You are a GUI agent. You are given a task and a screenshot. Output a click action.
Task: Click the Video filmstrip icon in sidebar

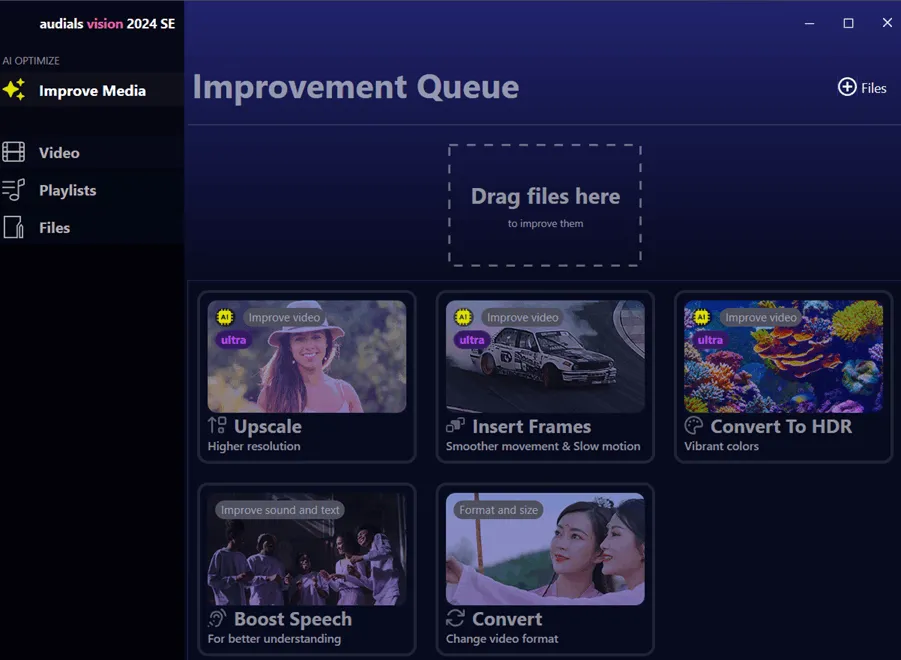pyautogui.click(x=14, y=152)
